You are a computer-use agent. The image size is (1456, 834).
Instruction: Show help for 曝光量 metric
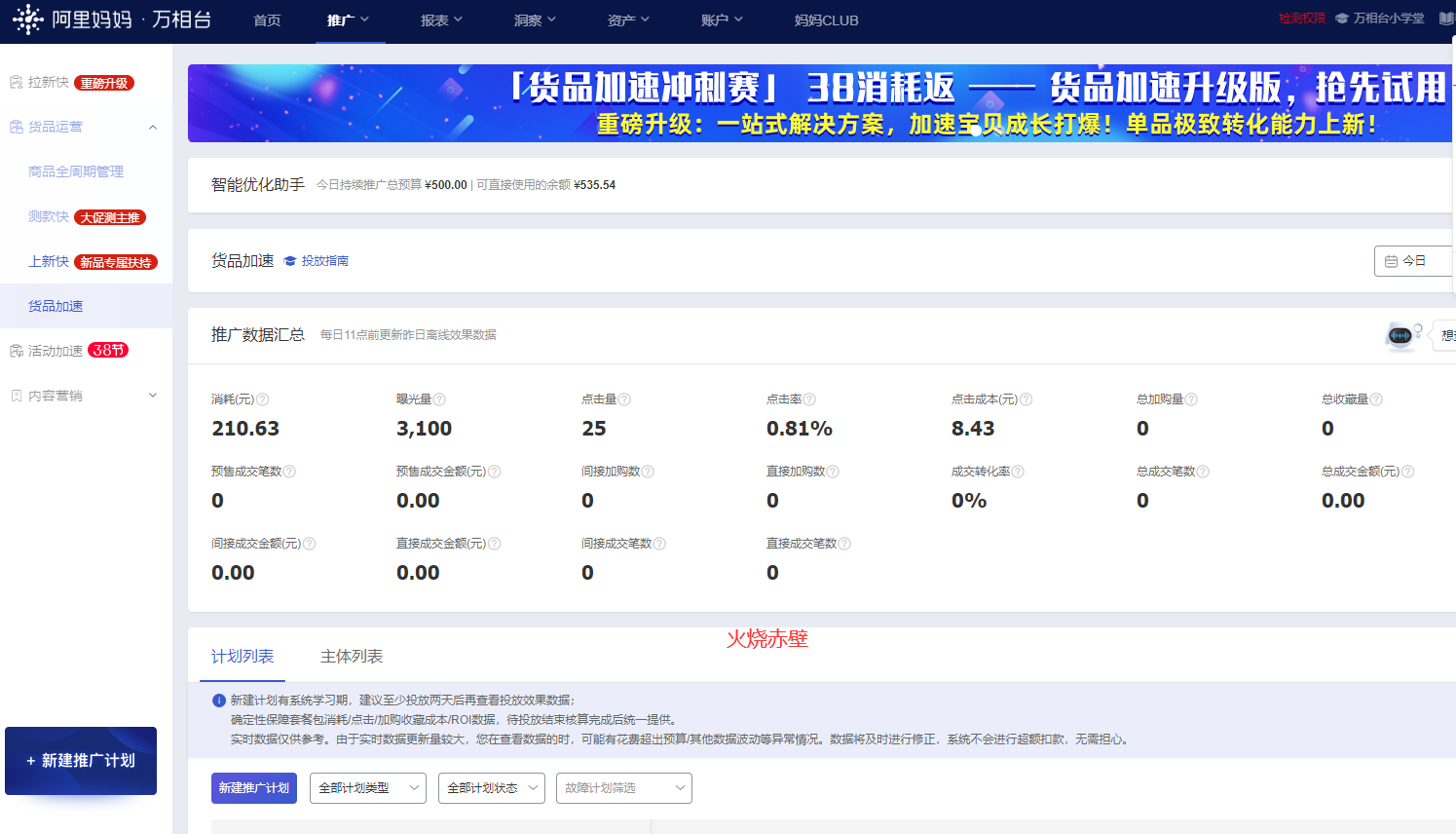(439, 399)
